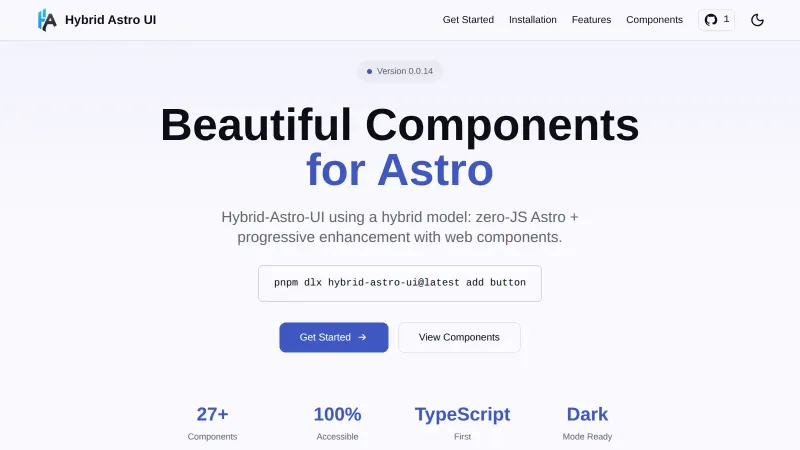
Task: Click the blue "for Astro" heading text
Action: coord(400,170)
